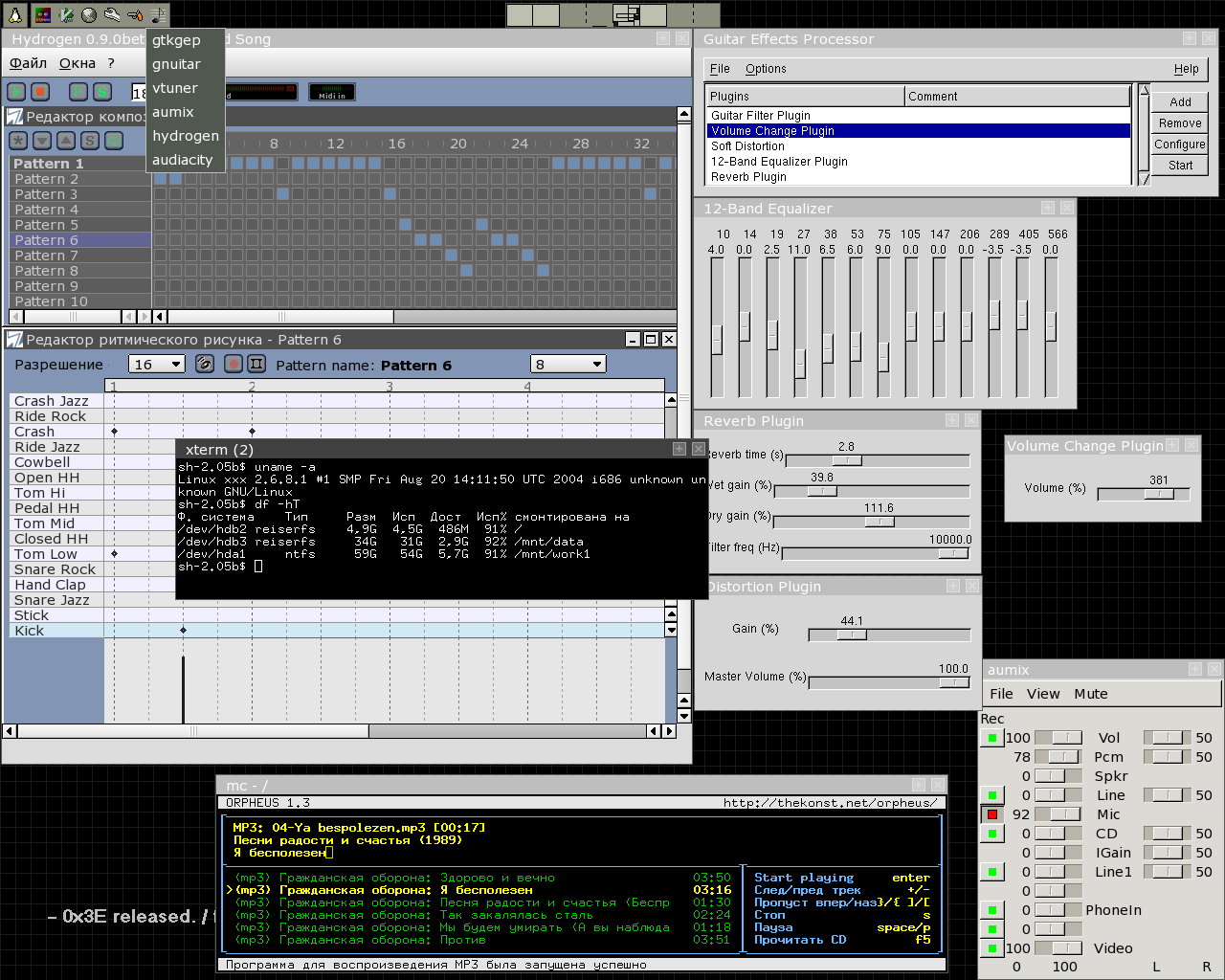Click the hear notes icon in pattern editor
This screenshot has height=980, width=1225.
pyautogui.click(x=204, y=364)
